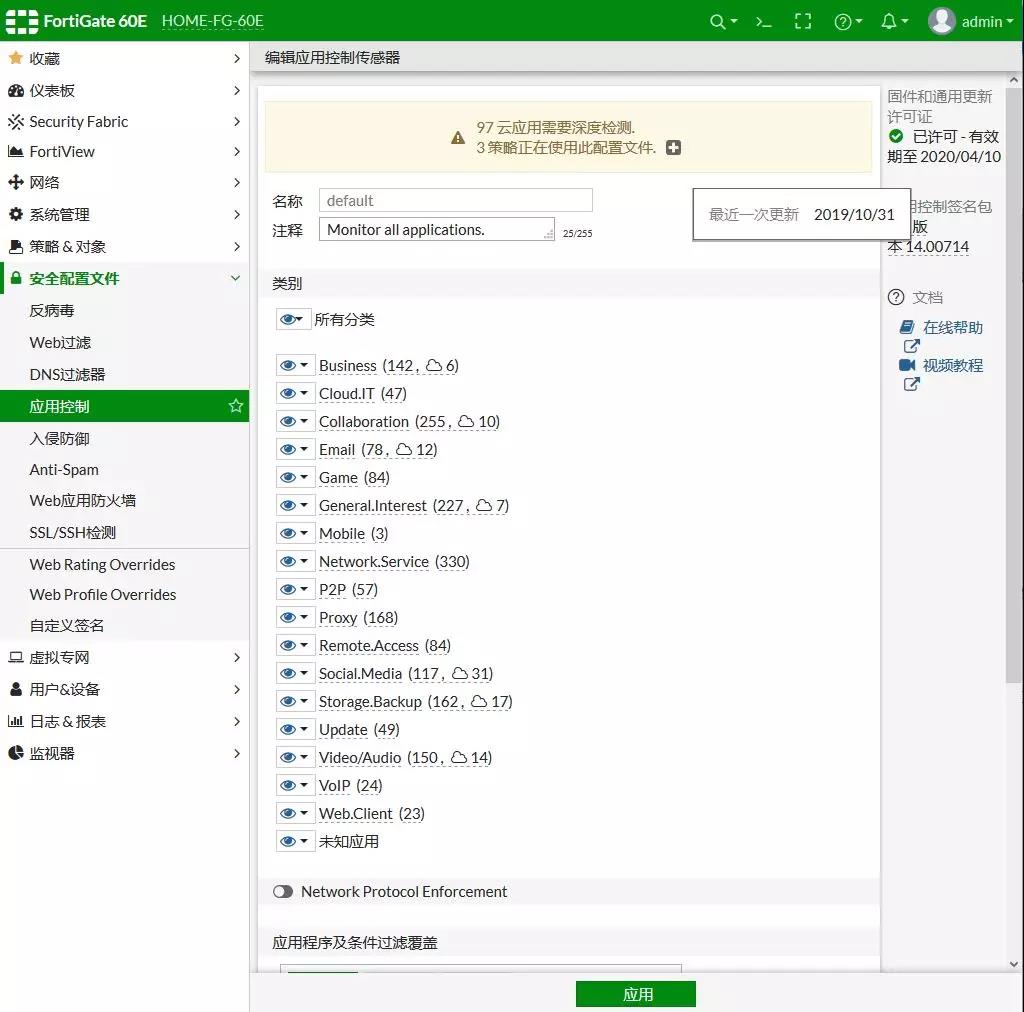Click the 系统管理 gear icon
1024x1012 pixels.
16,213
